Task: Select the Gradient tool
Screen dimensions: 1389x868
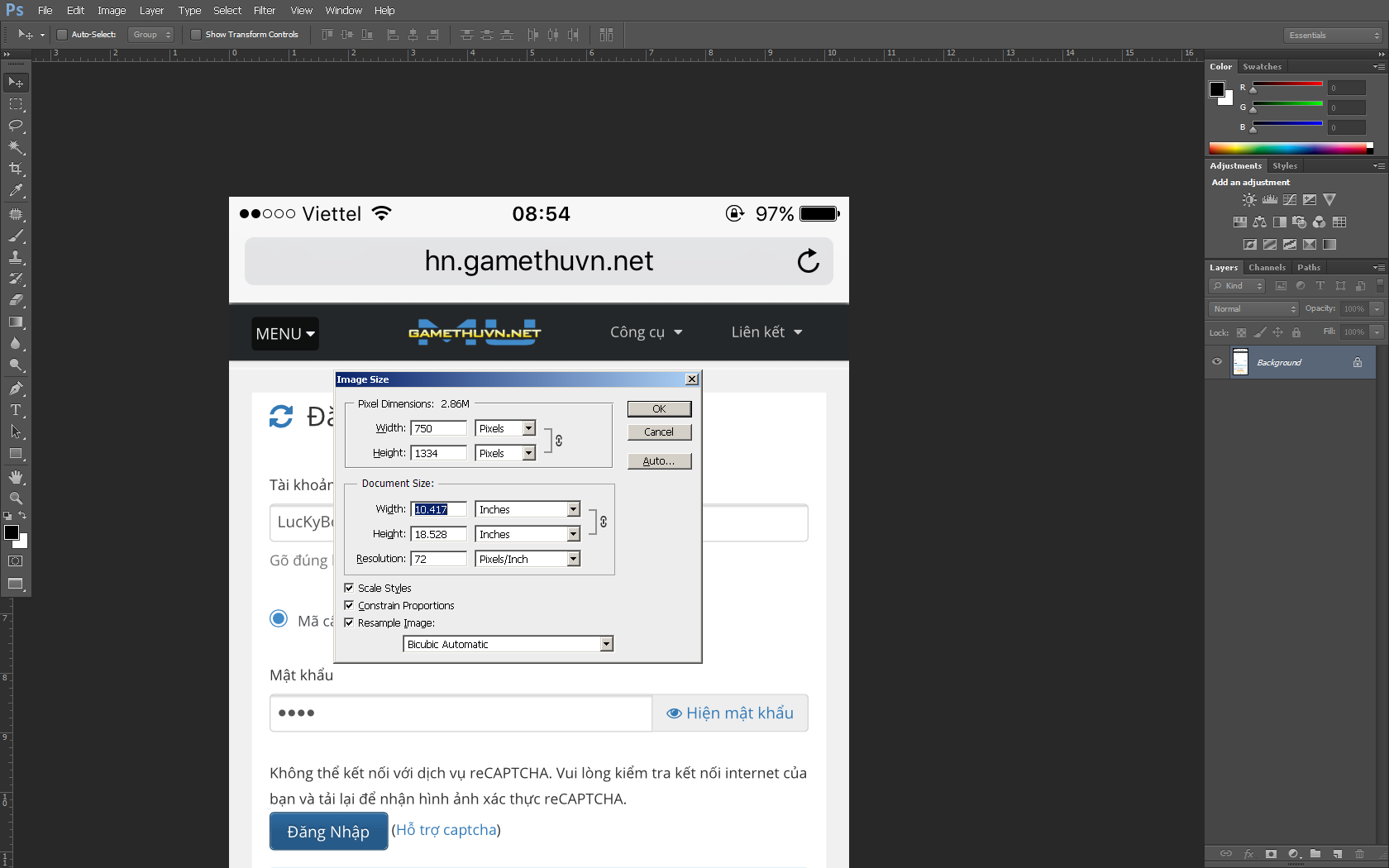Action: 16,322
